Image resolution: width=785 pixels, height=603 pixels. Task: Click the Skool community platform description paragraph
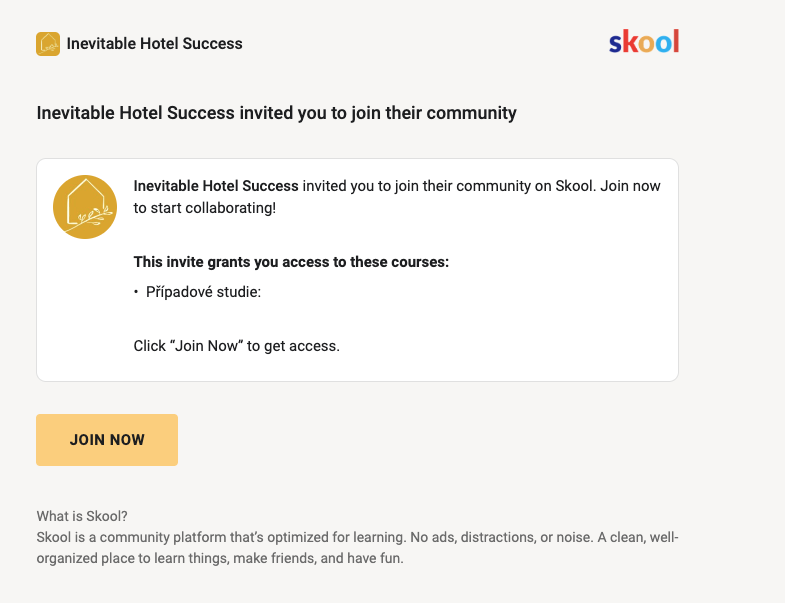coord(357,547)
